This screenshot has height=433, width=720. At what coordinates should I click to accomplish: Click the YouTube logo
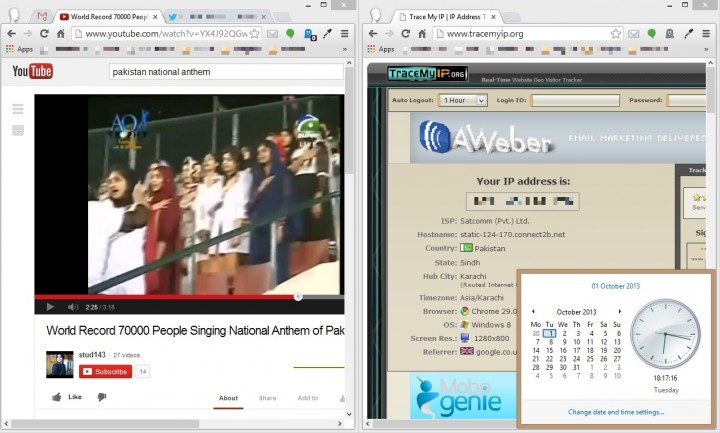(32, 71)
